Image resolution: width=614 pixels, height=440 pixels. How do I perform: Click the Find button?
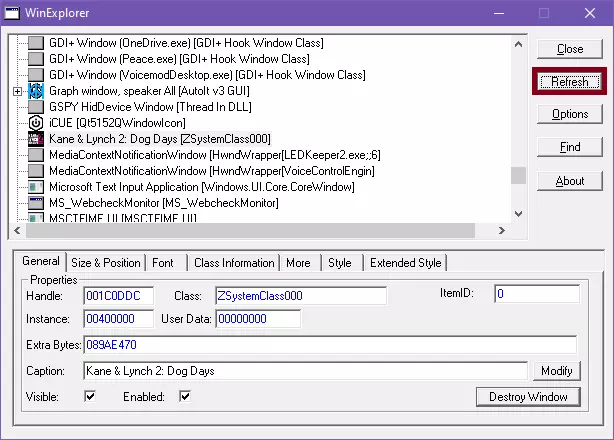coord(570,147)
